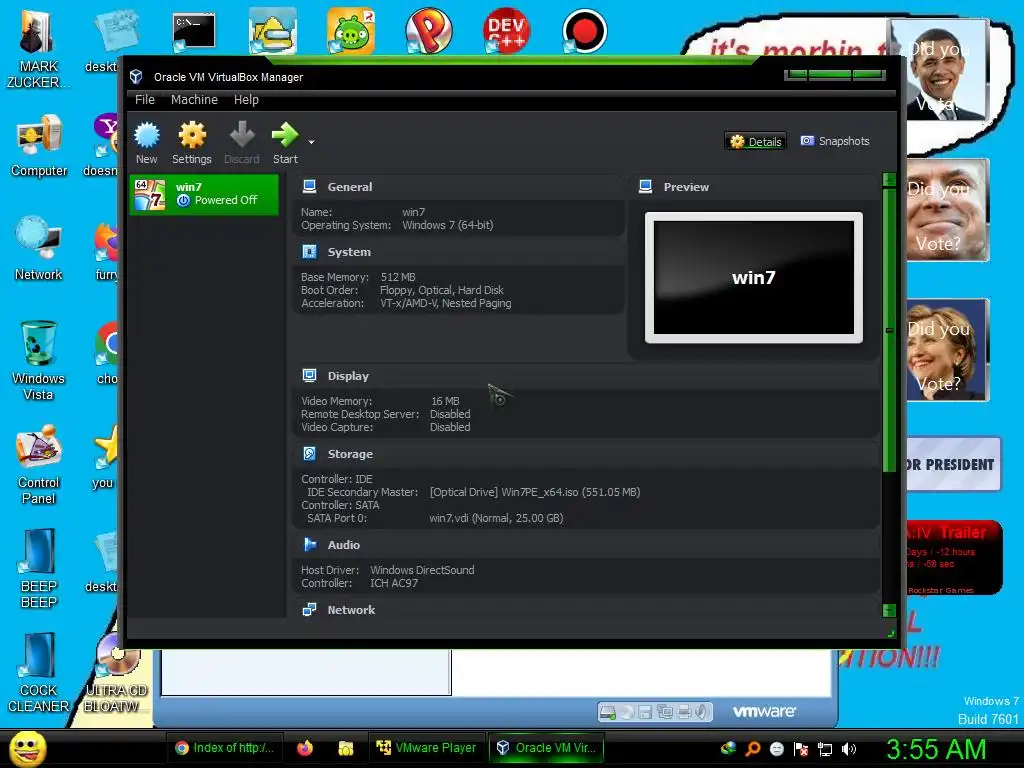Click the Network section header in VirtualBox

(351, 610)
